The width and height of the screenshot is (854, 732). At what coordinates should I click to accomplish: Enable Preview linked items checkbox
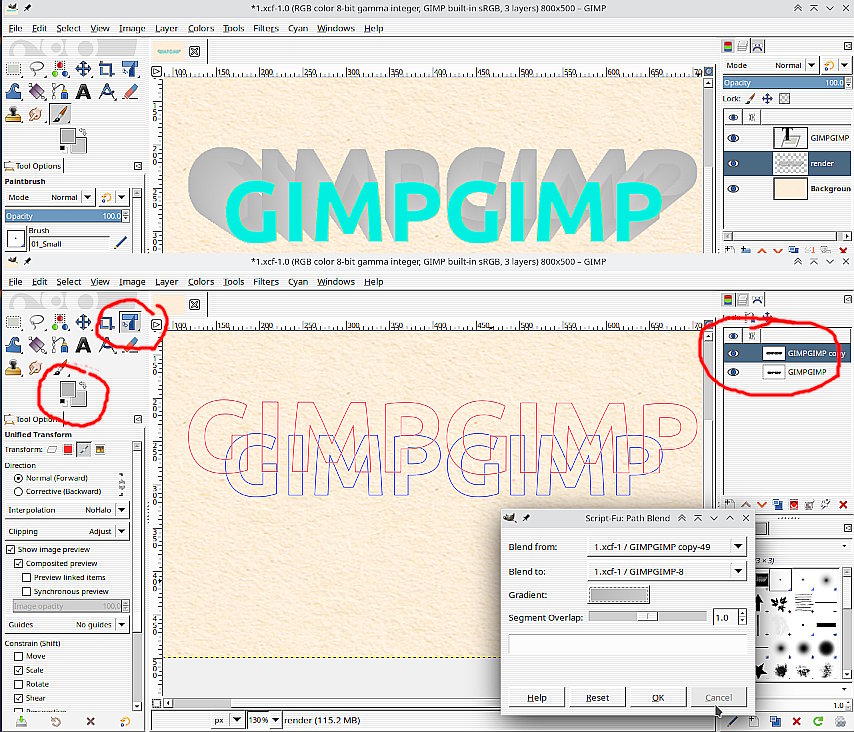tap(26, 577)
